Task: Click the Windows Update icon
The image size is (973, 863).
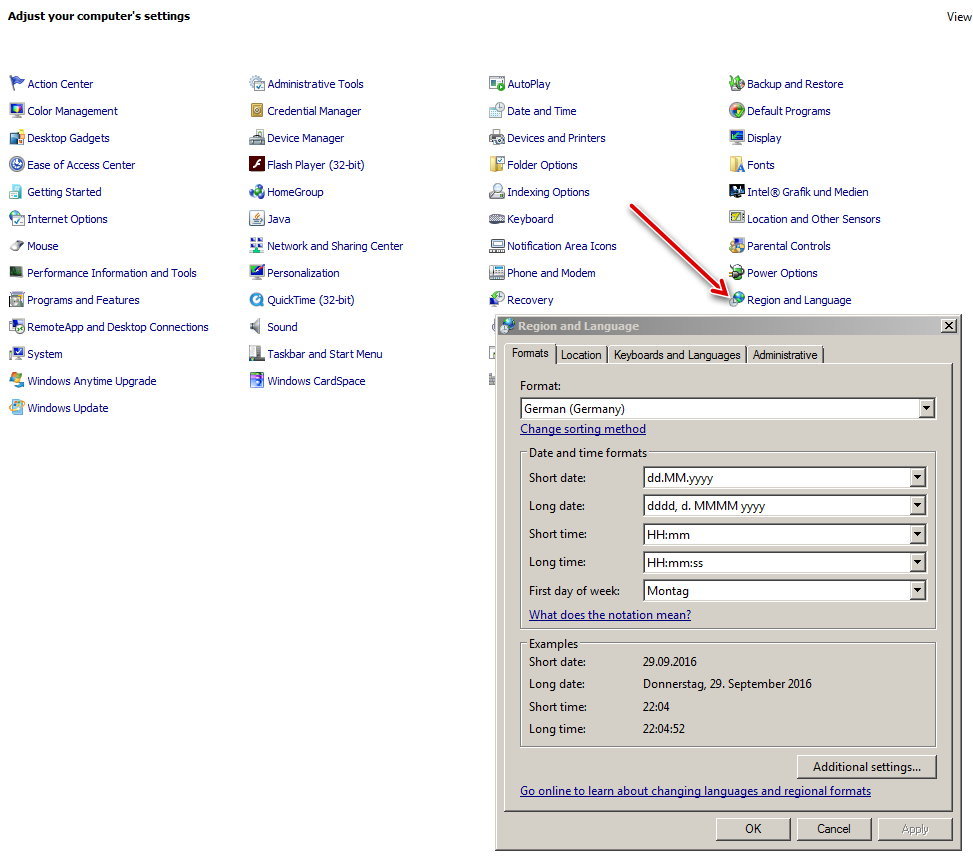Action: 16,408
